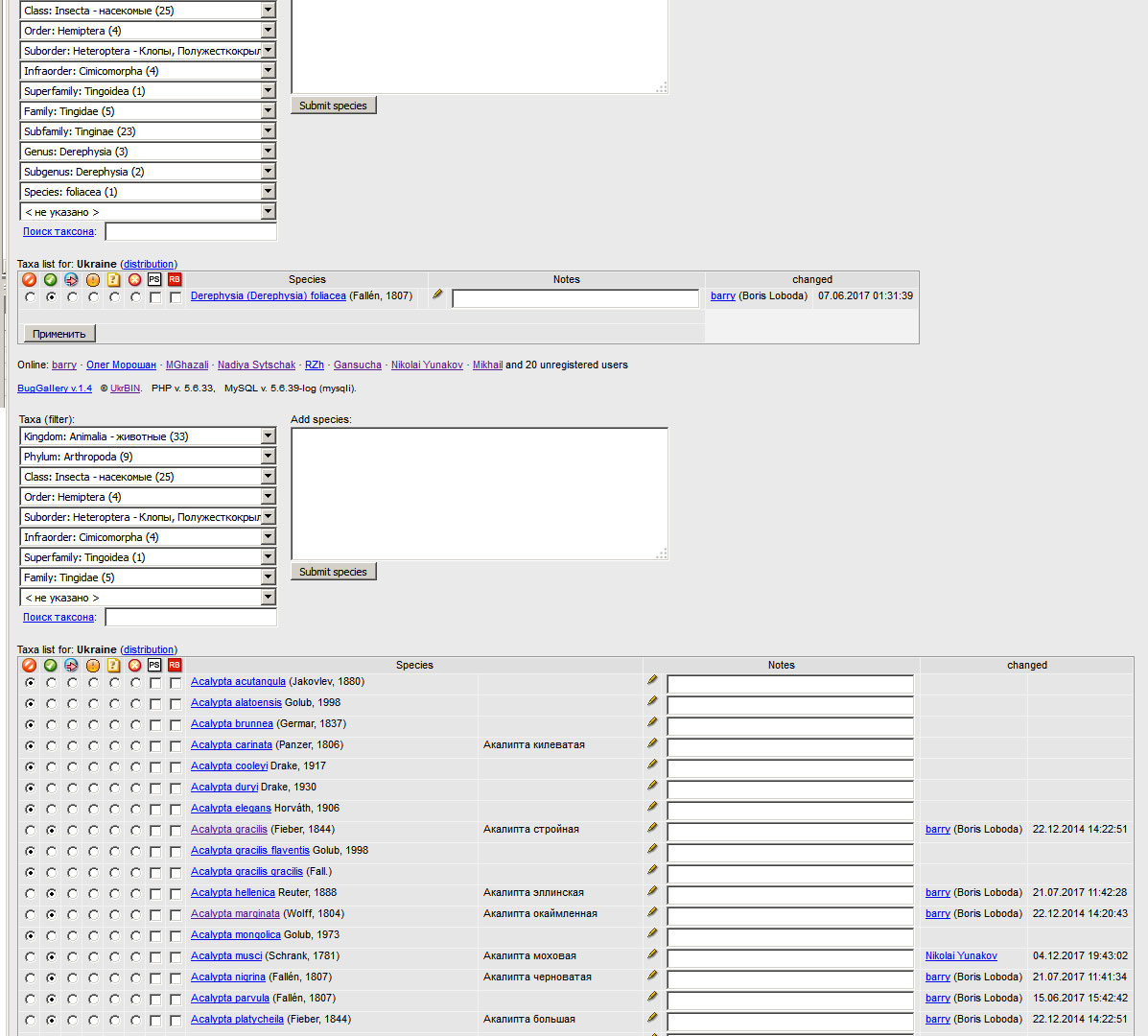Open the BugGallery v.1.4 link
The image size is (1148, 1036).
pos(55,388)
